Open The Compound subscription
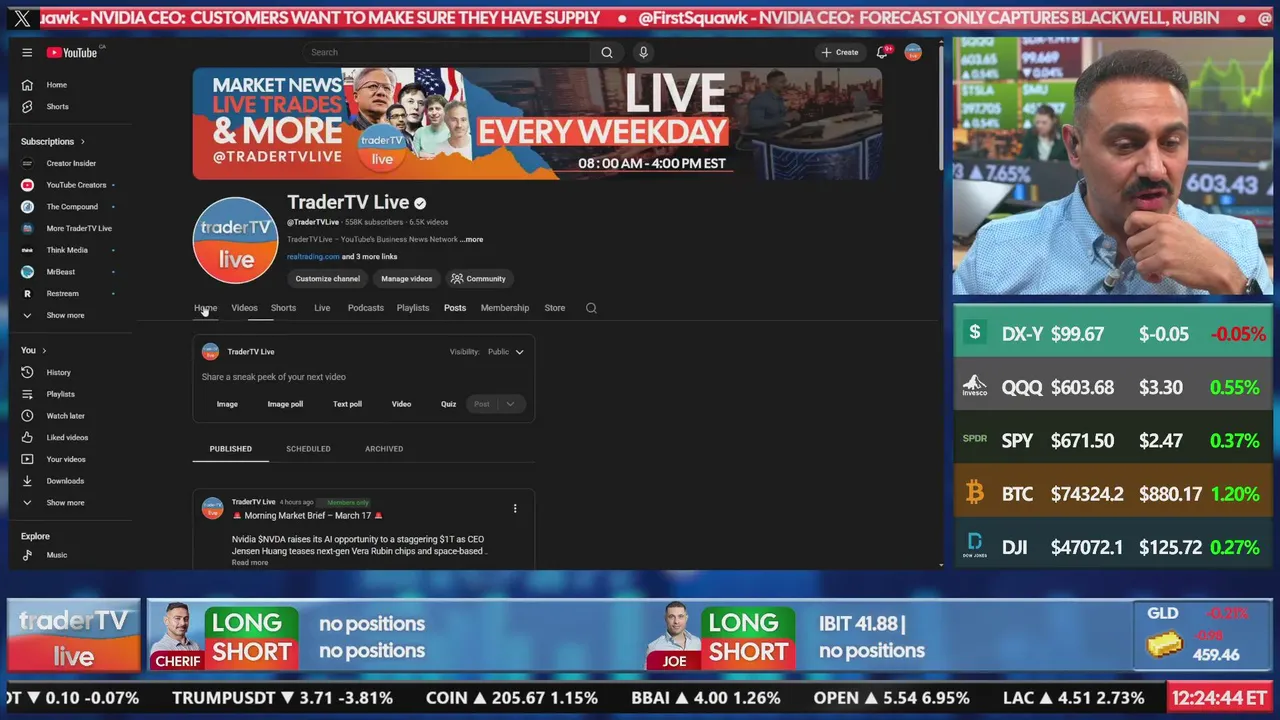 point(70,207)
